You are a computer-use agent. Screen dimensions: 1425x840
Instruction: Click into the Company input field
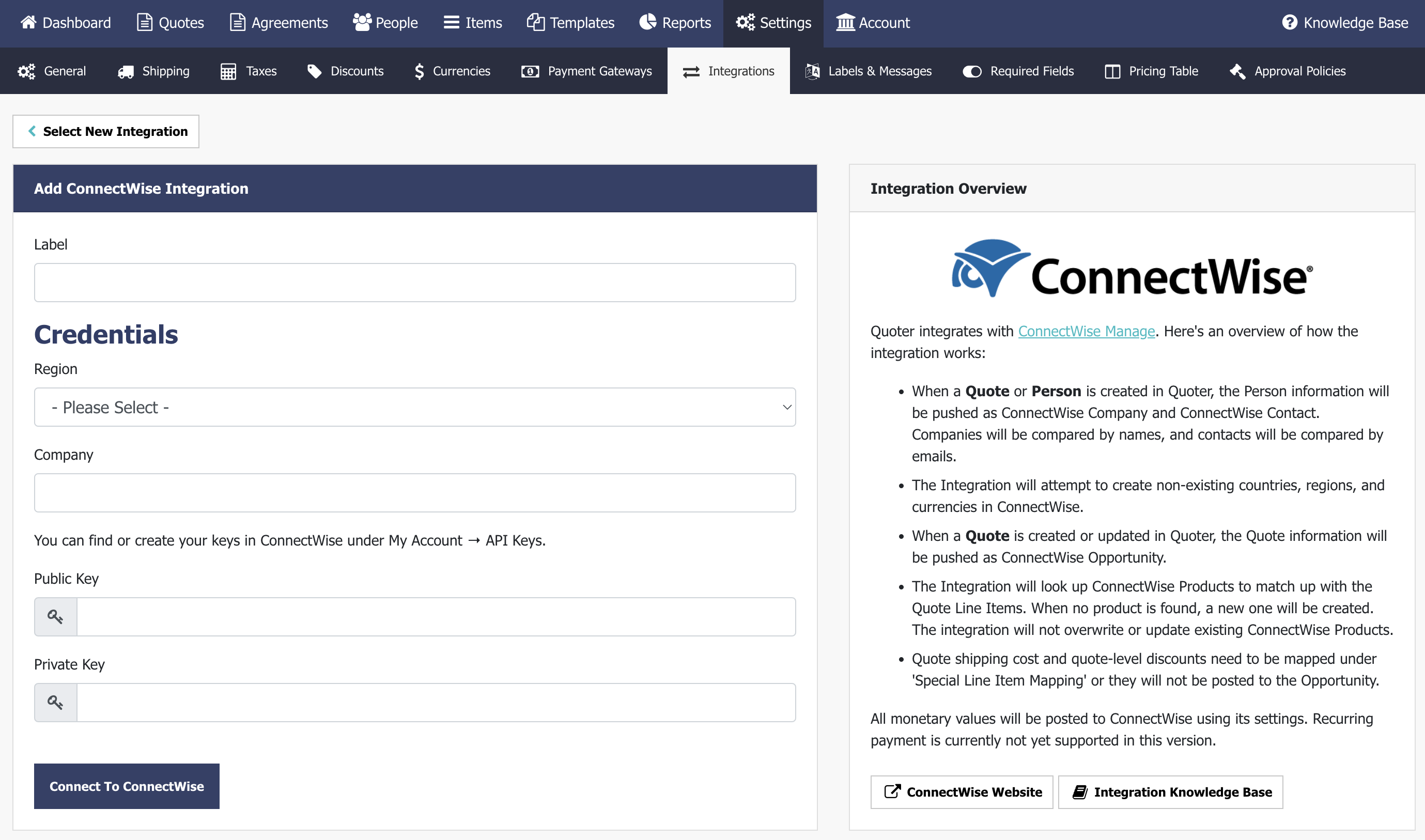click(x=415, y=493)
